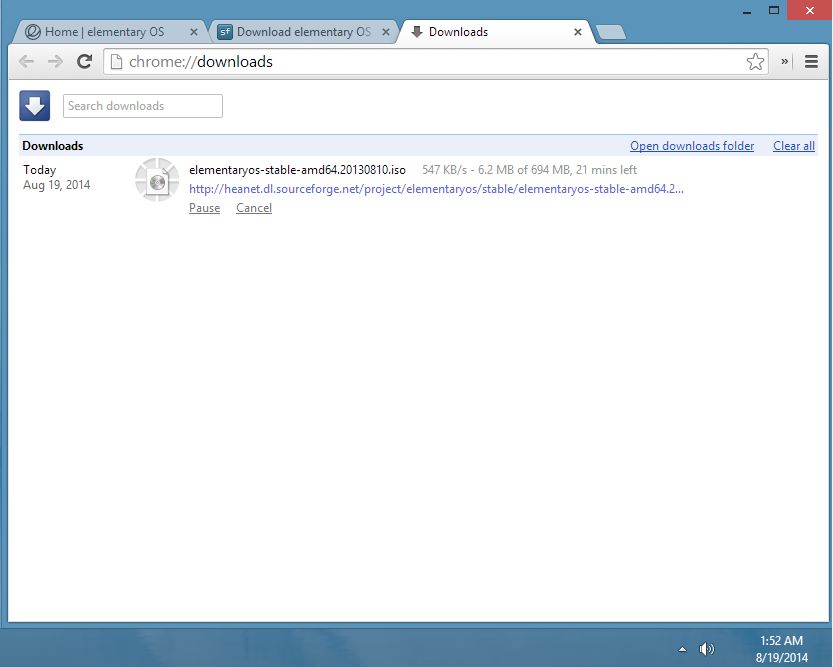This screenshot has height=667, width=833.
Task: Go back using the browser back arrow
Action: pyautogui.click(x=26, y=62)
